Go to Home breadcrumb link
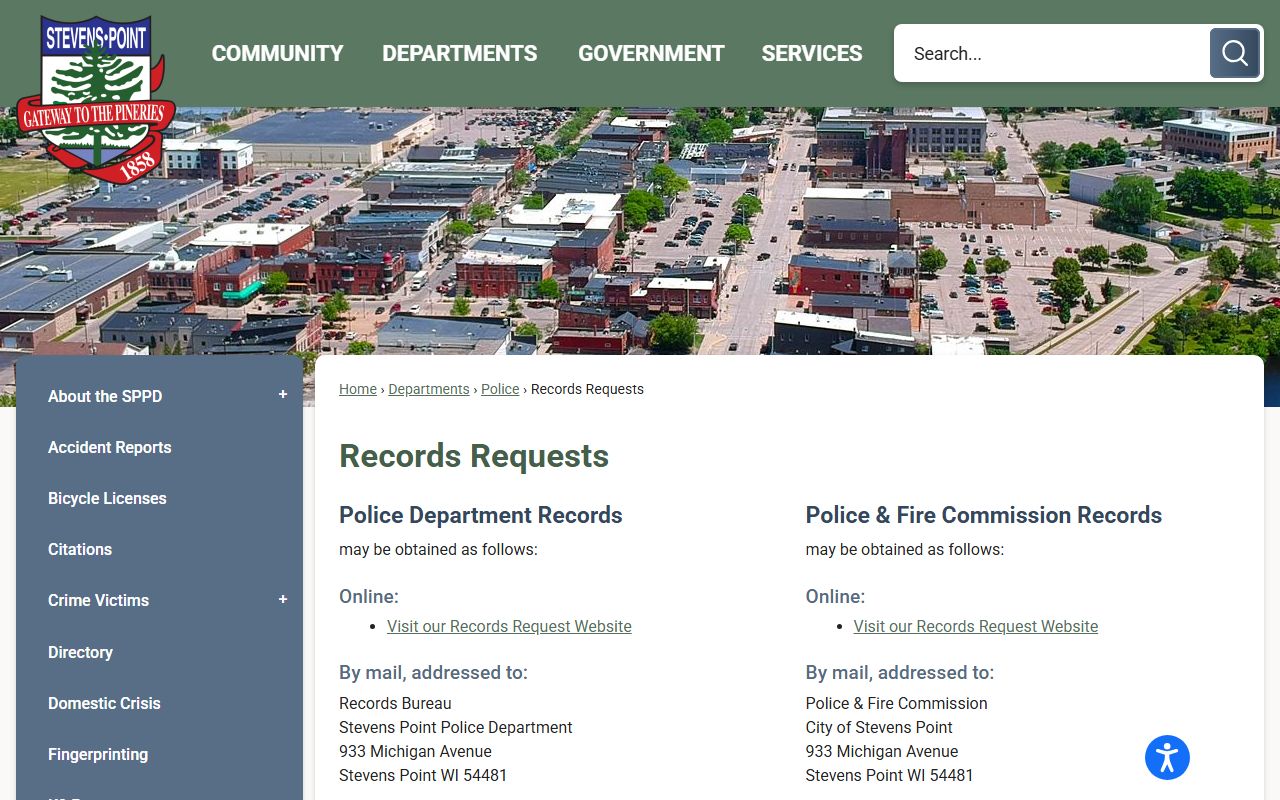Screen dimensions: 1280x800 pyautogui.click(x=358, y=389)
